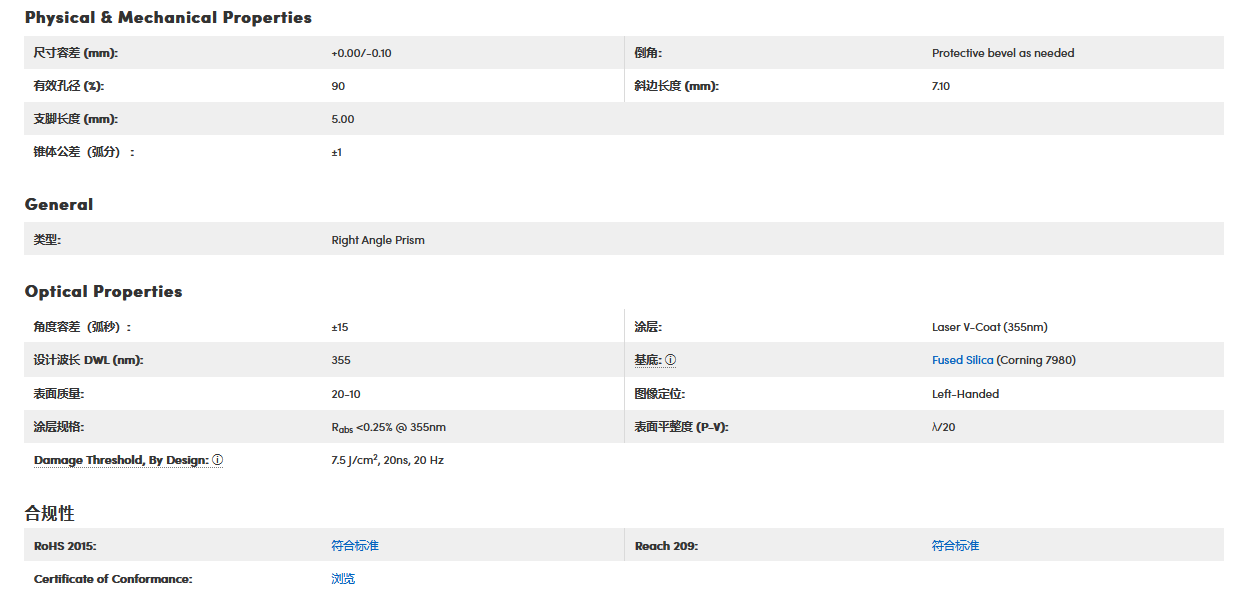Click the λ/20 surface flatness value
Screen dimensions: 1236x615
coord(943,427)
